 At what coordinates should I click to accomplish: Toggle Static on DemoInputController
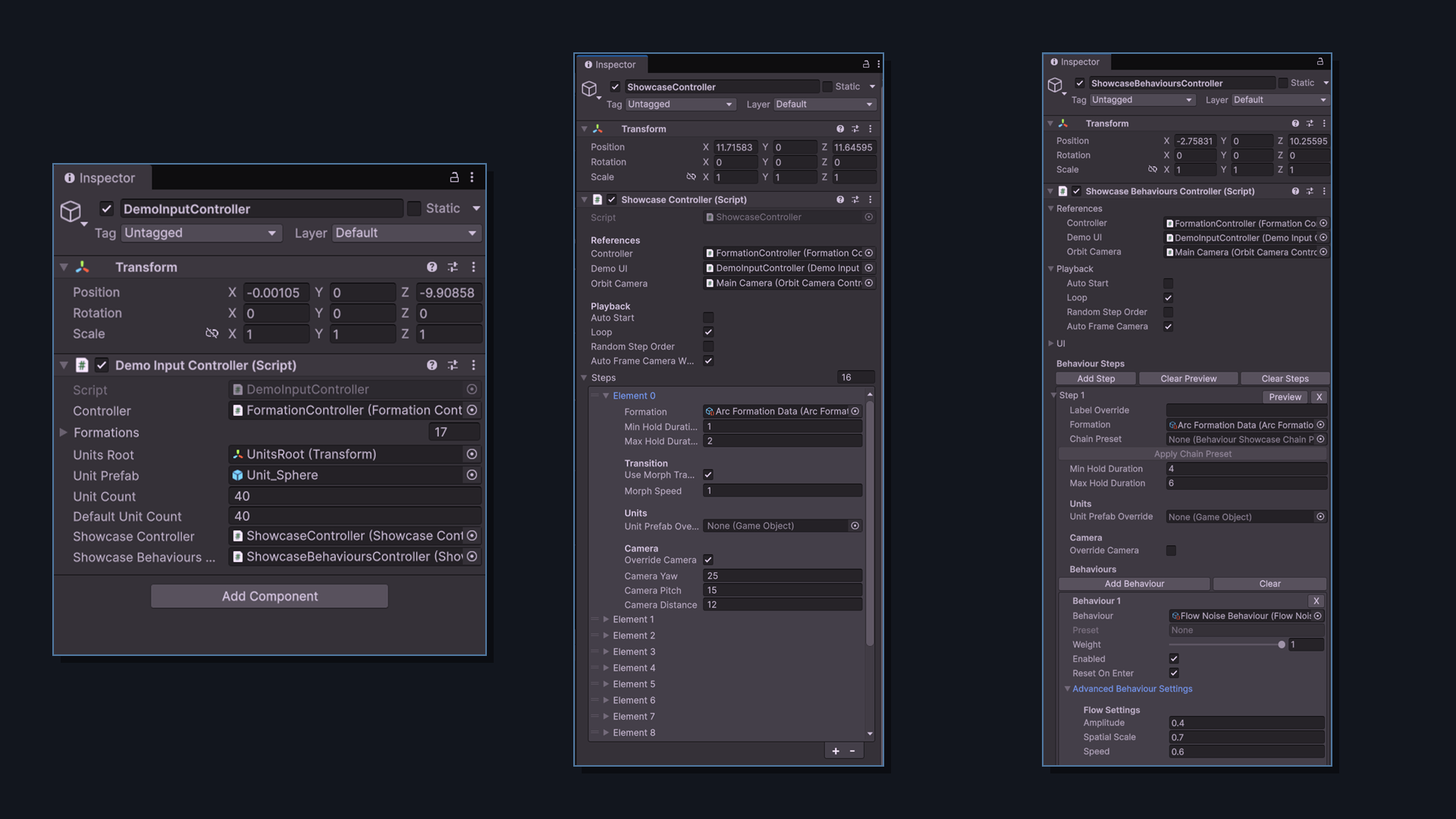414,209
